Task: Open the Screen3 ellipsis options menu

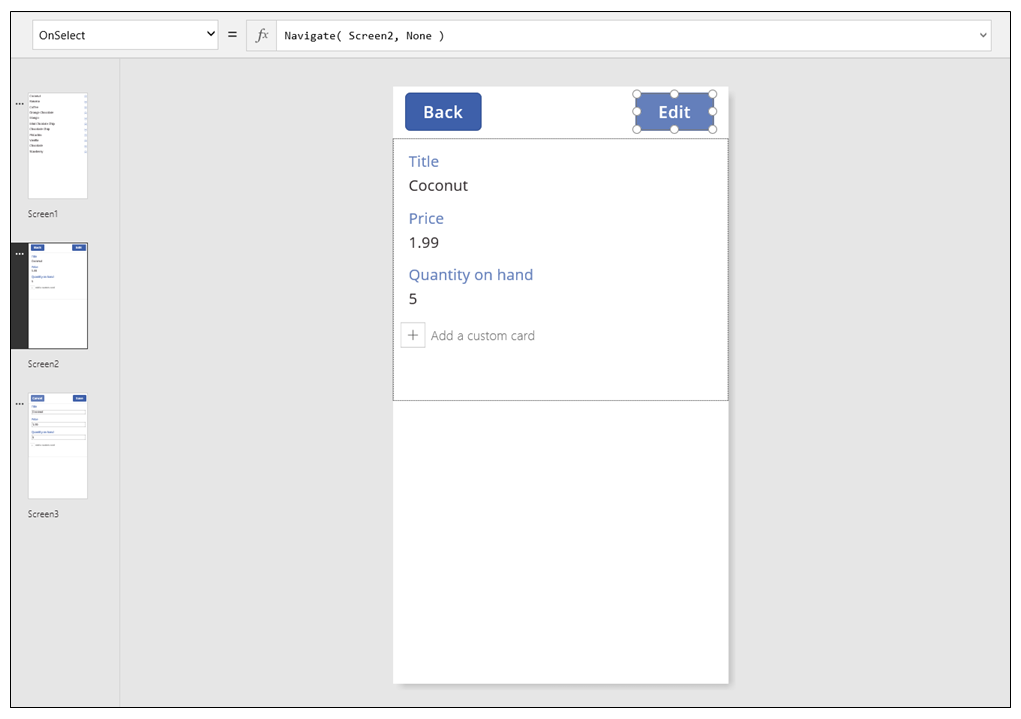Action: [19, 403]
